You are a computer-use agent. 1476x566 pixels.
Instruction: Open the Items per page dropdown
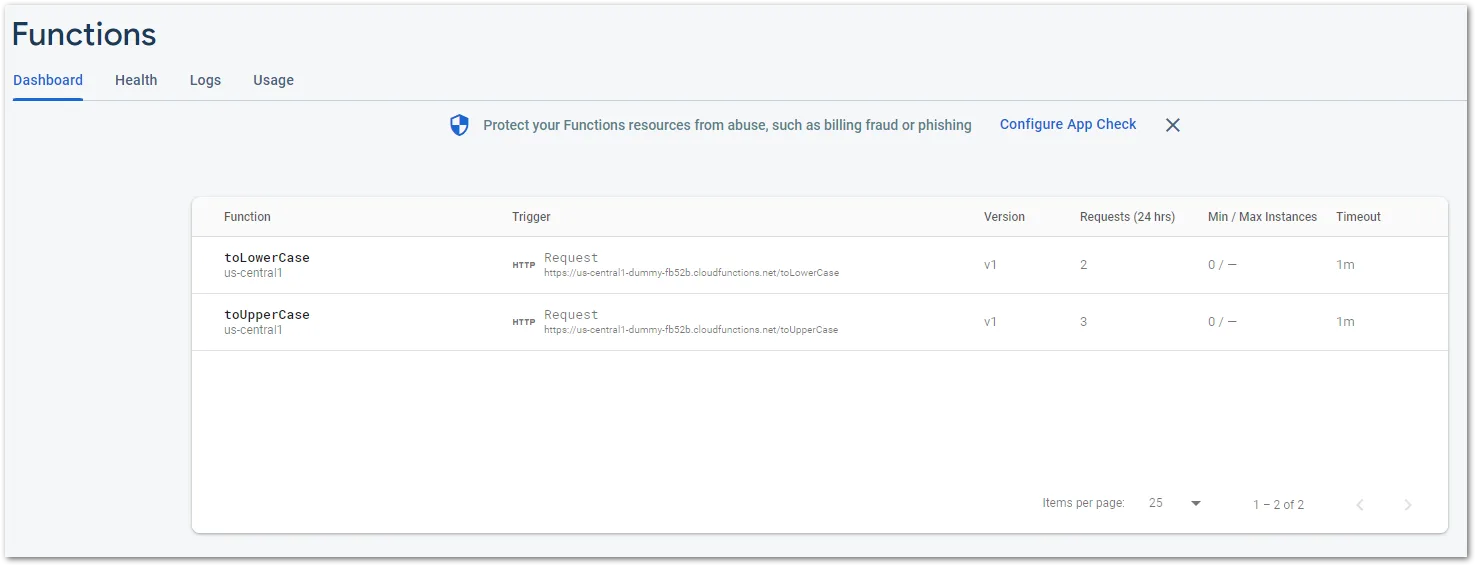(1175, 503)
